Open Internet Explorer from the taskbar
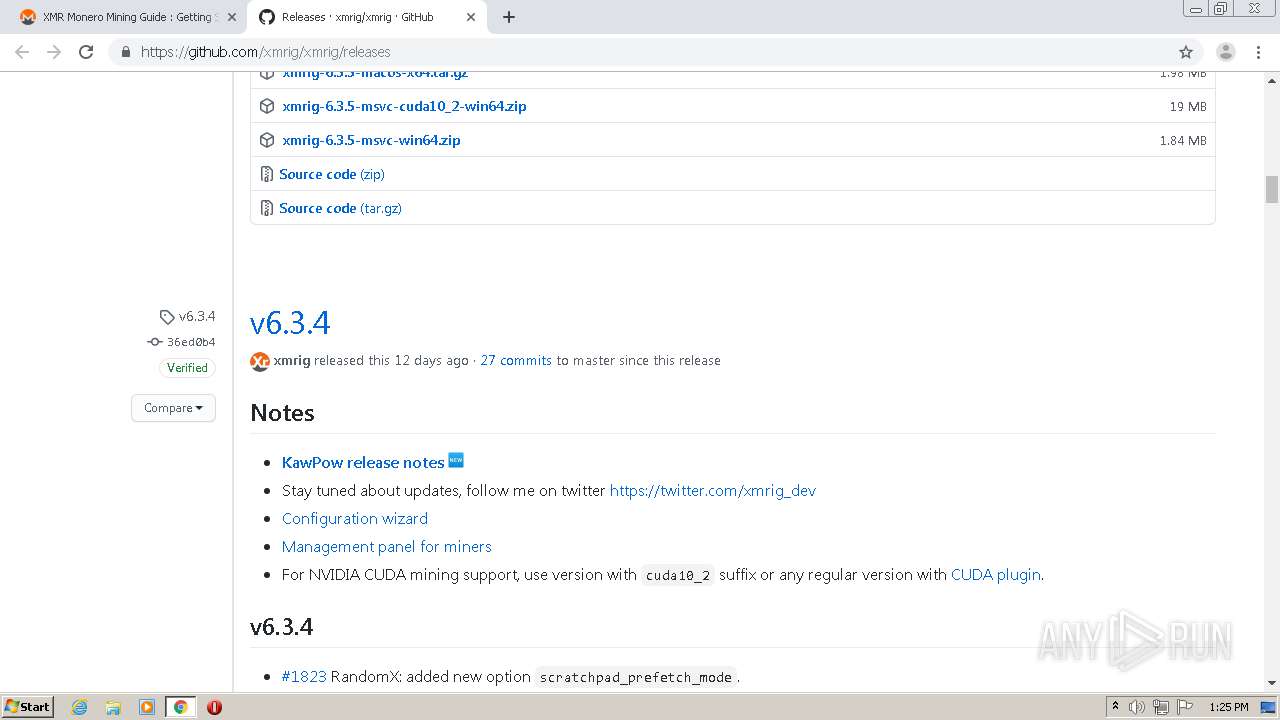This screenshot has width=1280, height=720. click(79, 707)
